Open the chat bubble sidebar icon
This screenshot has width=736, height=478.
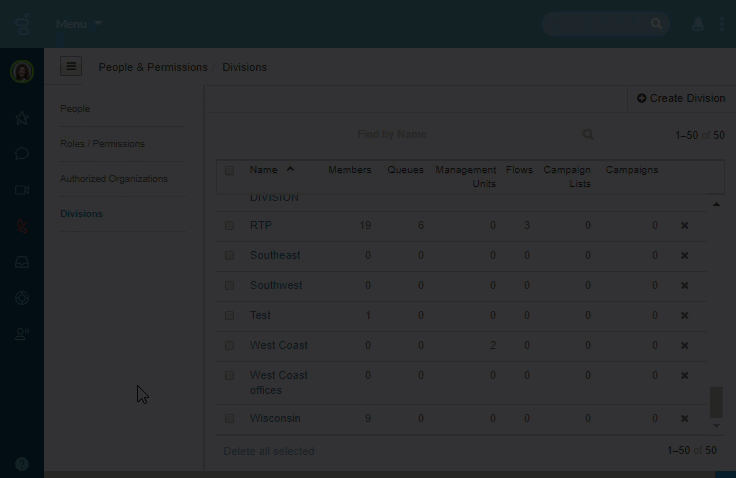(x=22, y=154)
